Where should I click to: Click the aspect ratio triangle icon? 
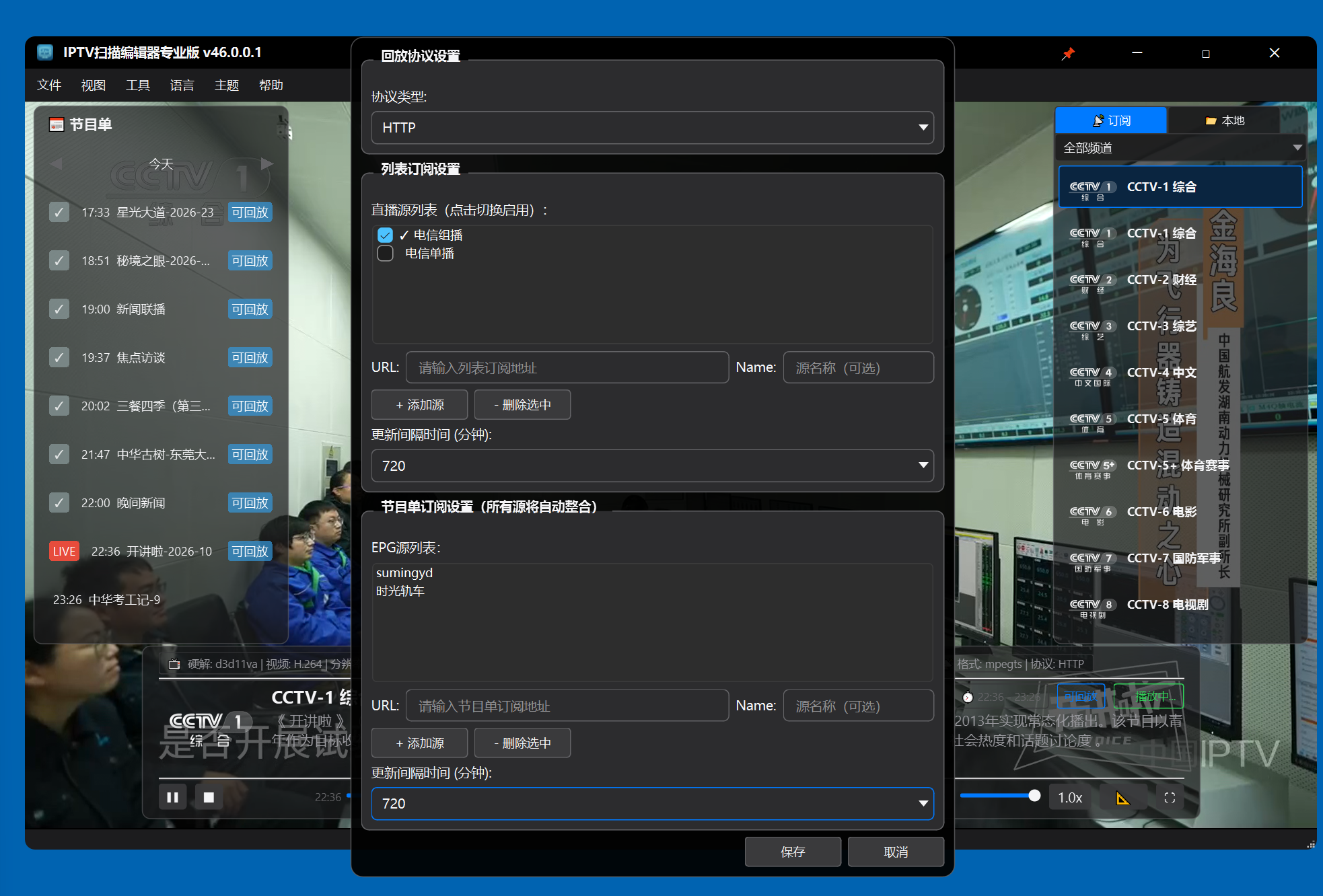point(1122,798)
